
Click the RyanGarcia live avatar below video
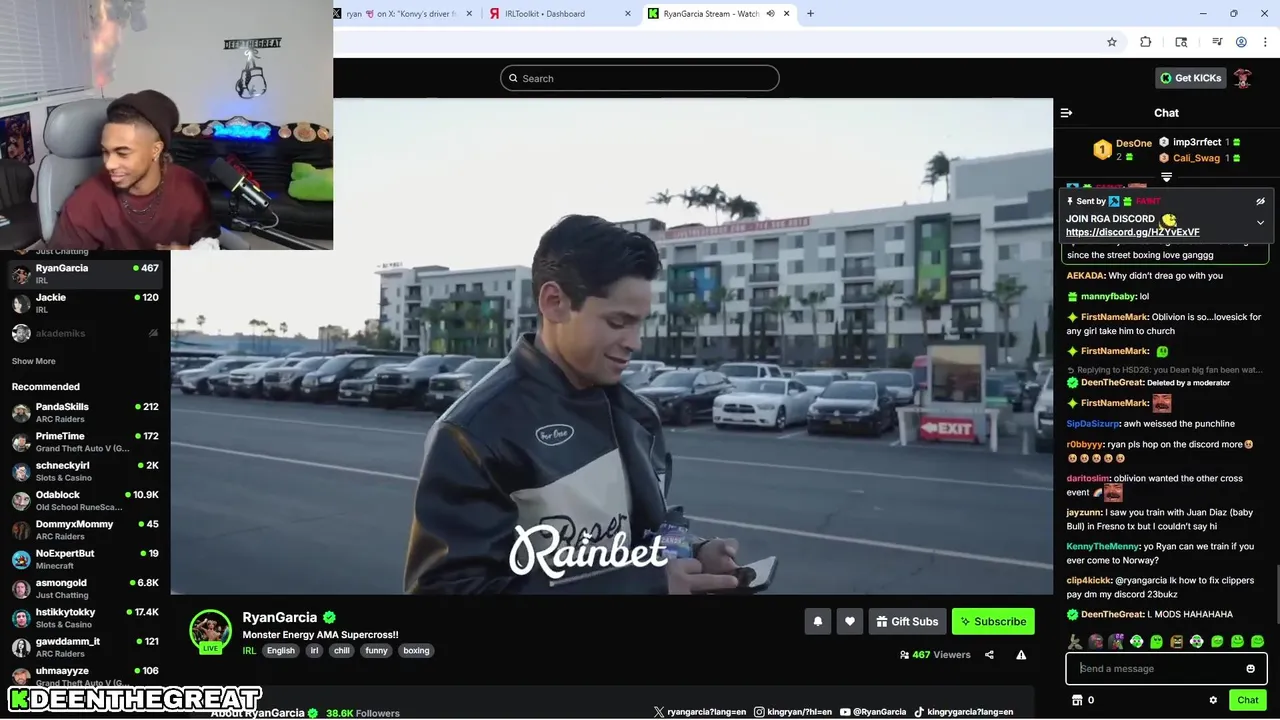210,631
